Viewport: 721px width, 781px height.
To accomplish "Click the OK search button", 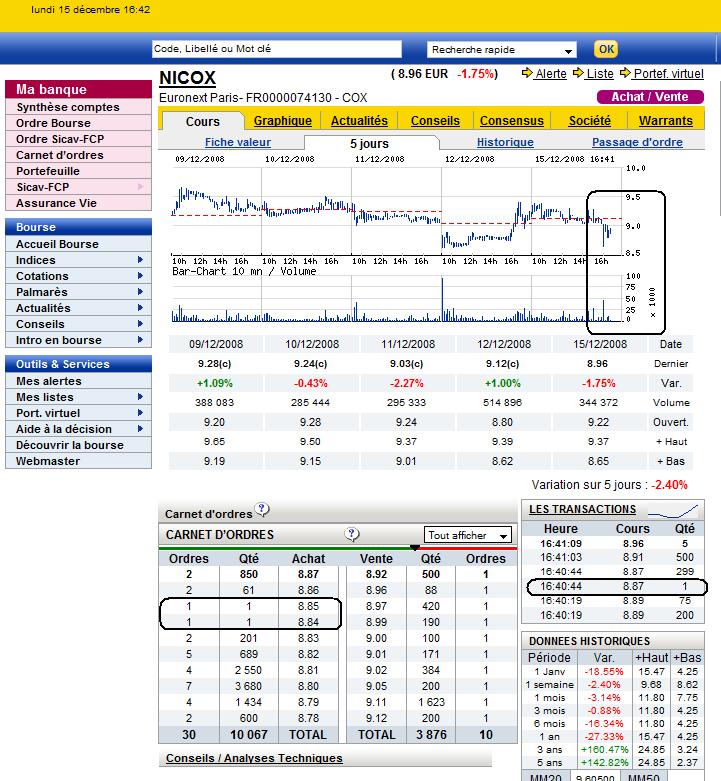I will coord(606,49).
